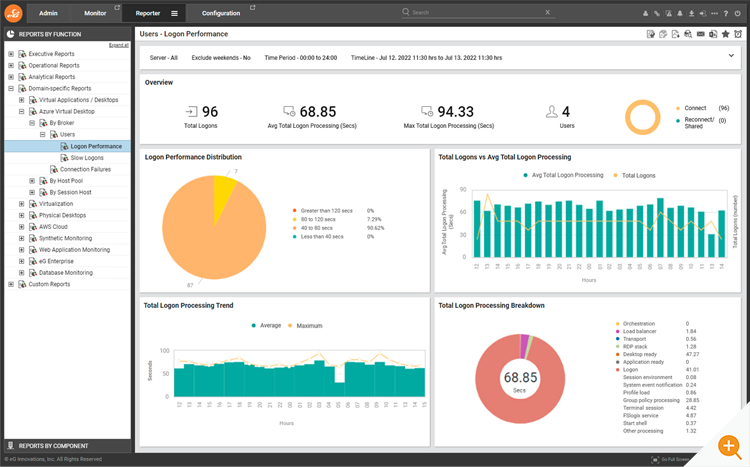The image size is (750, 467).
Task: Click the yellow pie slice labeled 7
Action: pos(223,194)
